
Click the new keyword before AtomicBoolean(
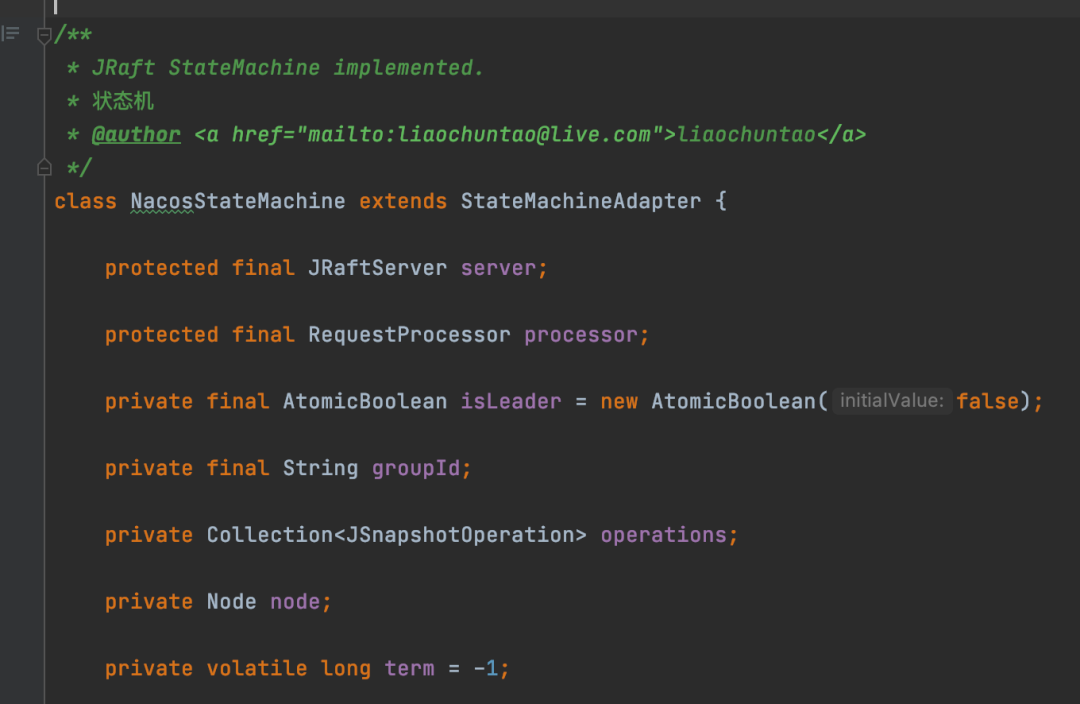click(619, 402)
